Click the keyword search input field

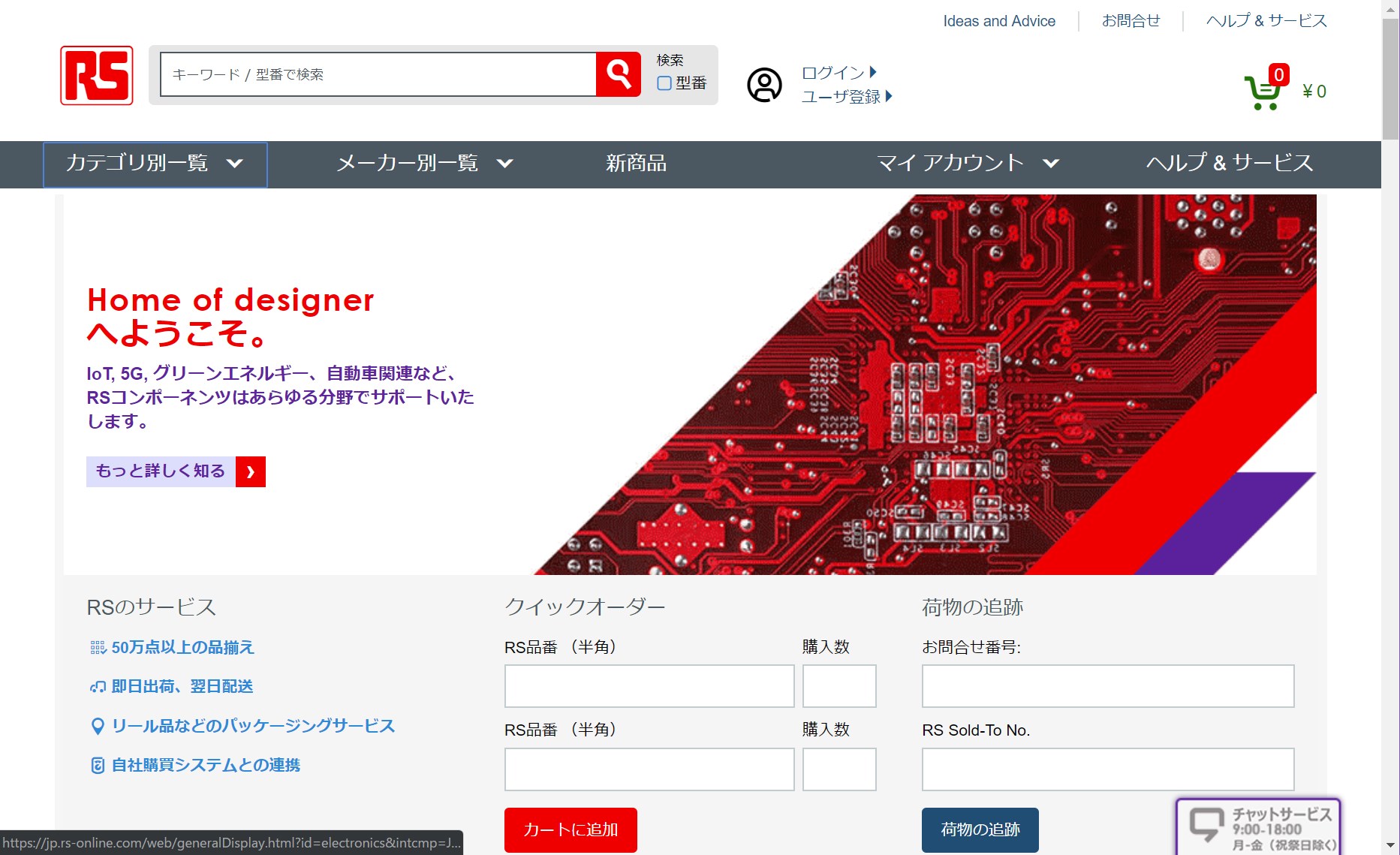point(378,74)
